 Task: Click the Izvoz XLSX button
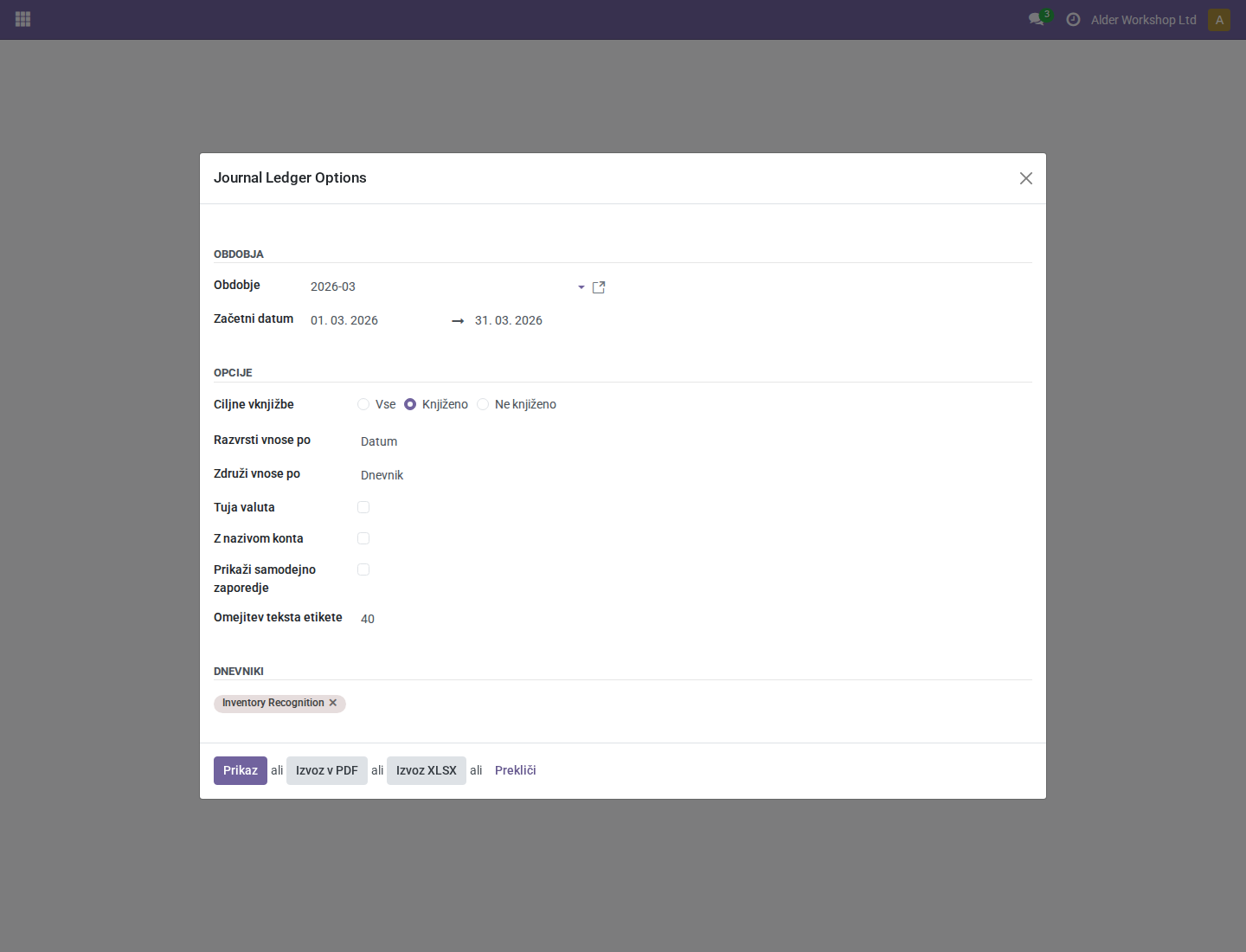tap(427, 770)
